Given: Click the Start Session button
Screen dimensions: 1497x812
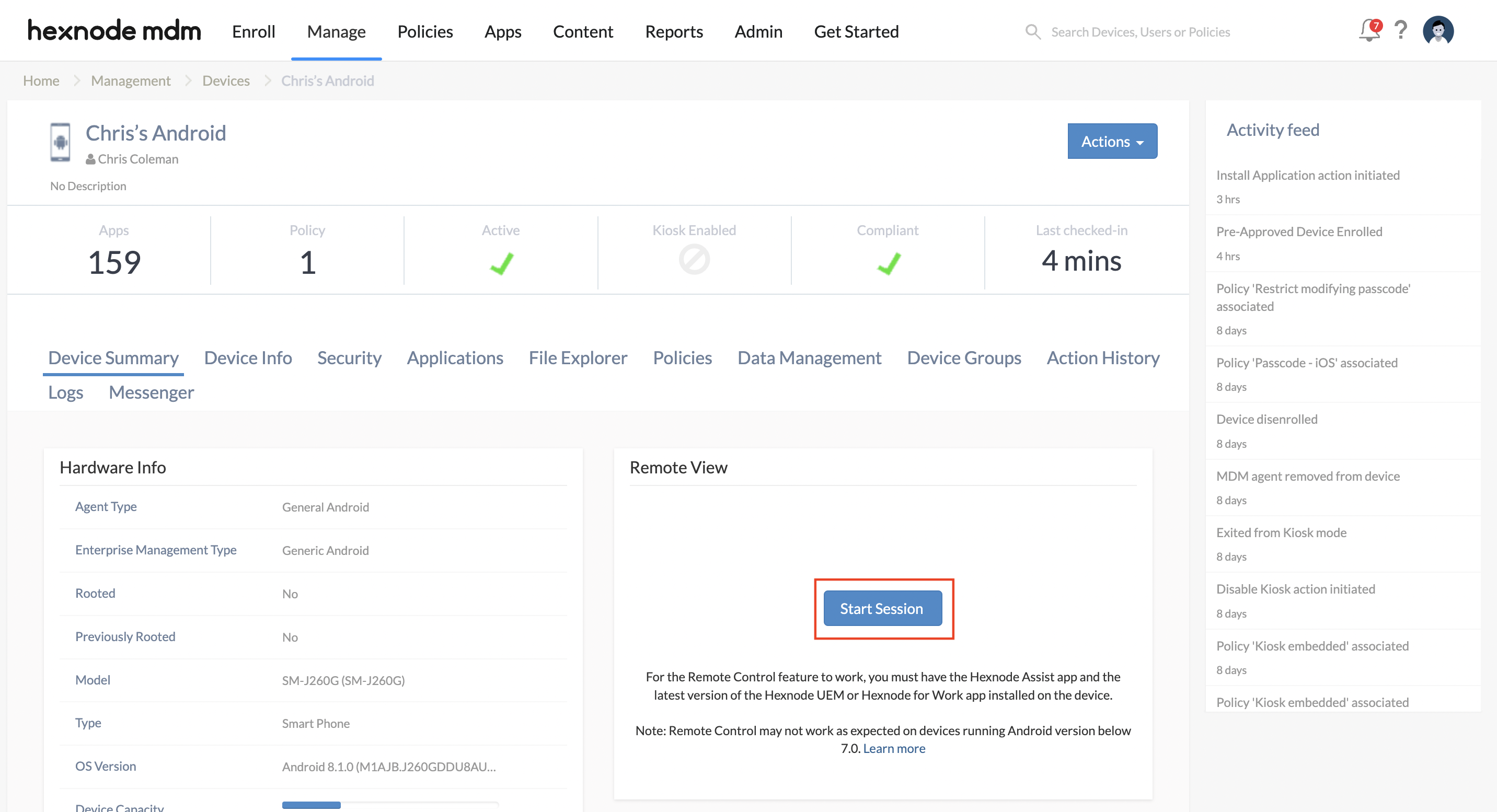Looking at the screenshot, I should [x=882, y=608].
